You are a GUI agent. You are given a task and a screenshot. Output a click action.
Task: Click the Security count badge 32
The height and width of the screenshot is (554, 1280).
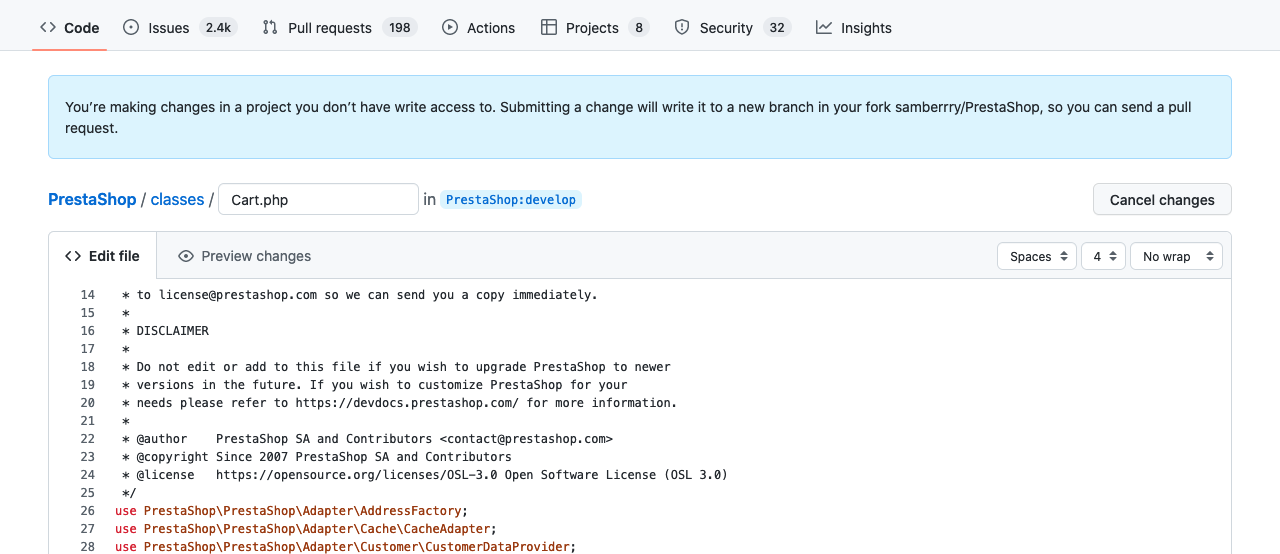point(777,28)
